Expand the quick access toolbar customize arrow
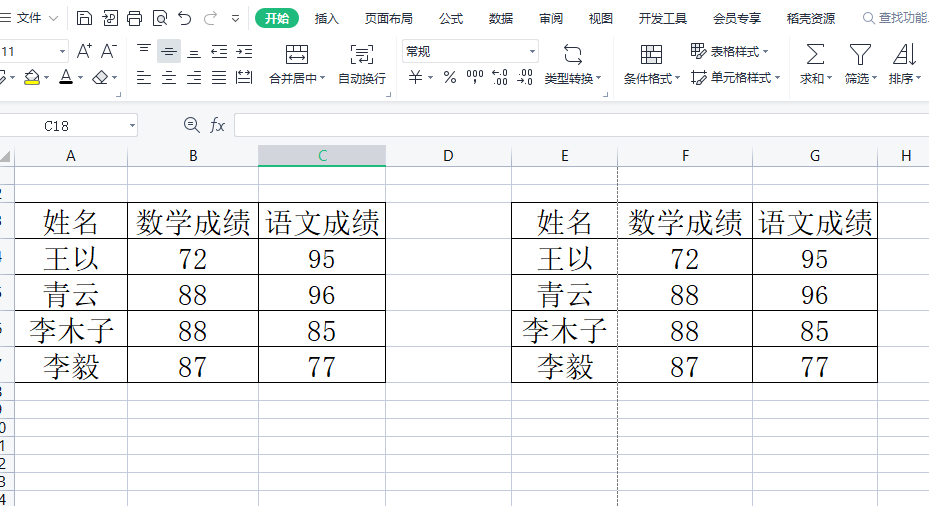 pos(235,19)
